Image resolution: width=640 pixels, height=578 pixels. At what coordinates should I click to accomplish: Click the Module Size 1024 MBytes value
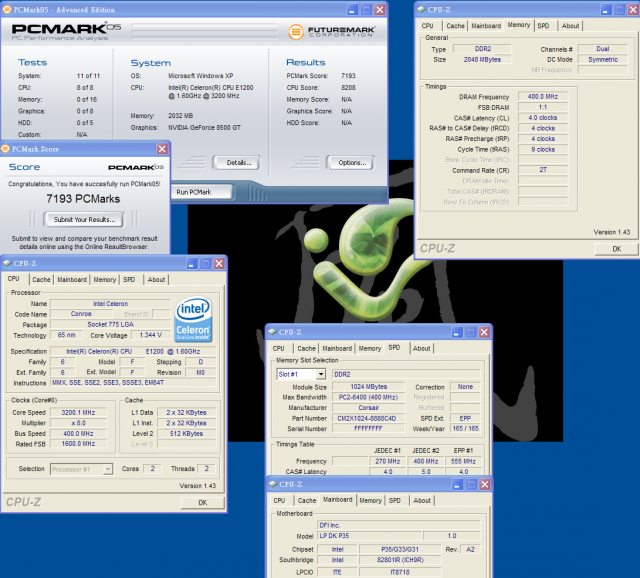[x=368, y=387]
